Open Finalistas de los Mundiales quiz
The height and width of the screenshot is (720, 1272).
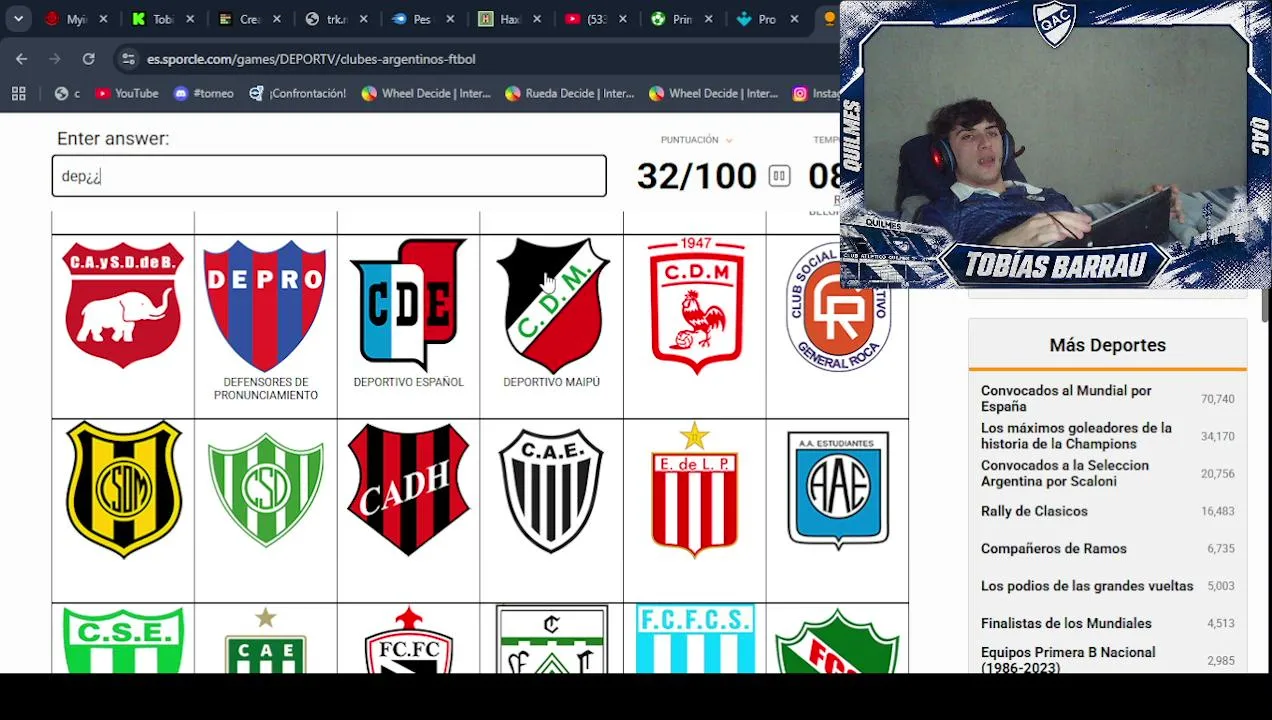tap(1066, 623)
